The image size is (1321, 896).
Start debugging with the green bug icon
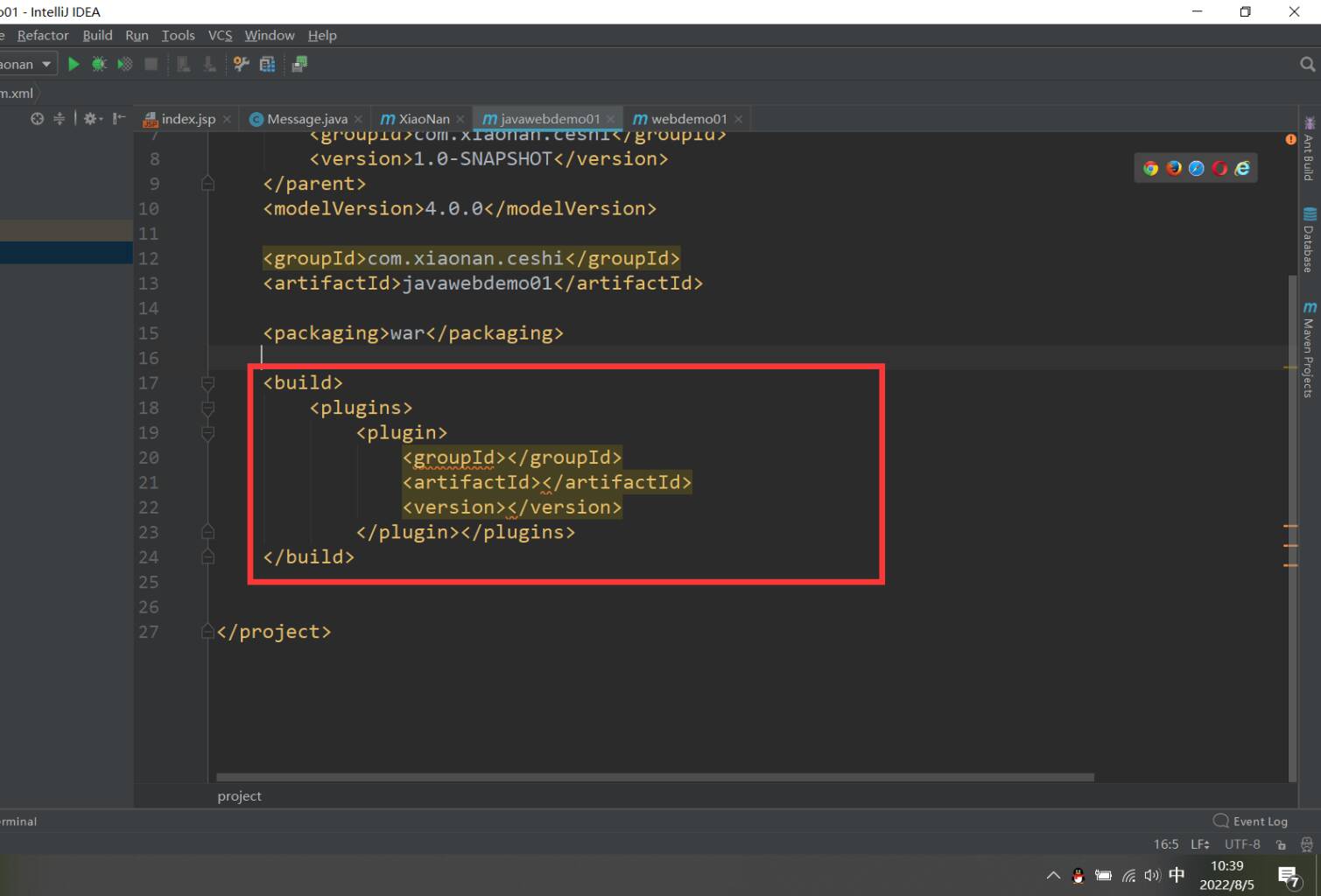pyautogui.click(x=99, y=64)
